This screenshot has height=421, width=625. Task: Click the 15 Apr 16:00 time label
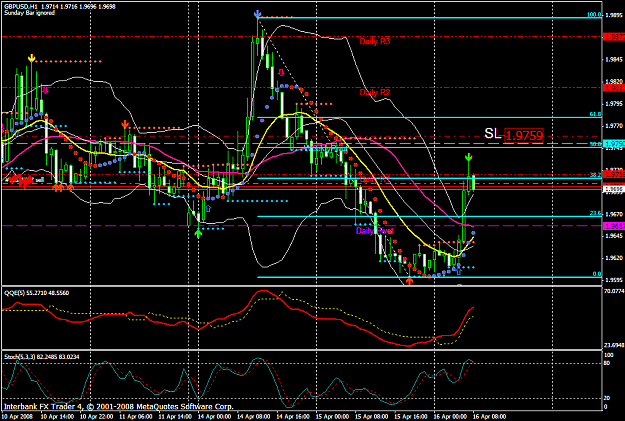(x=411, y=417)
